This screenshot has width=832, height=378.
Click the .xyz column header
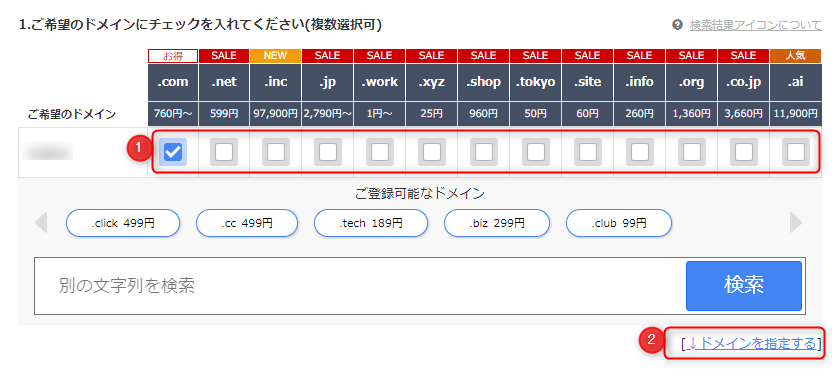click(432, 82)
